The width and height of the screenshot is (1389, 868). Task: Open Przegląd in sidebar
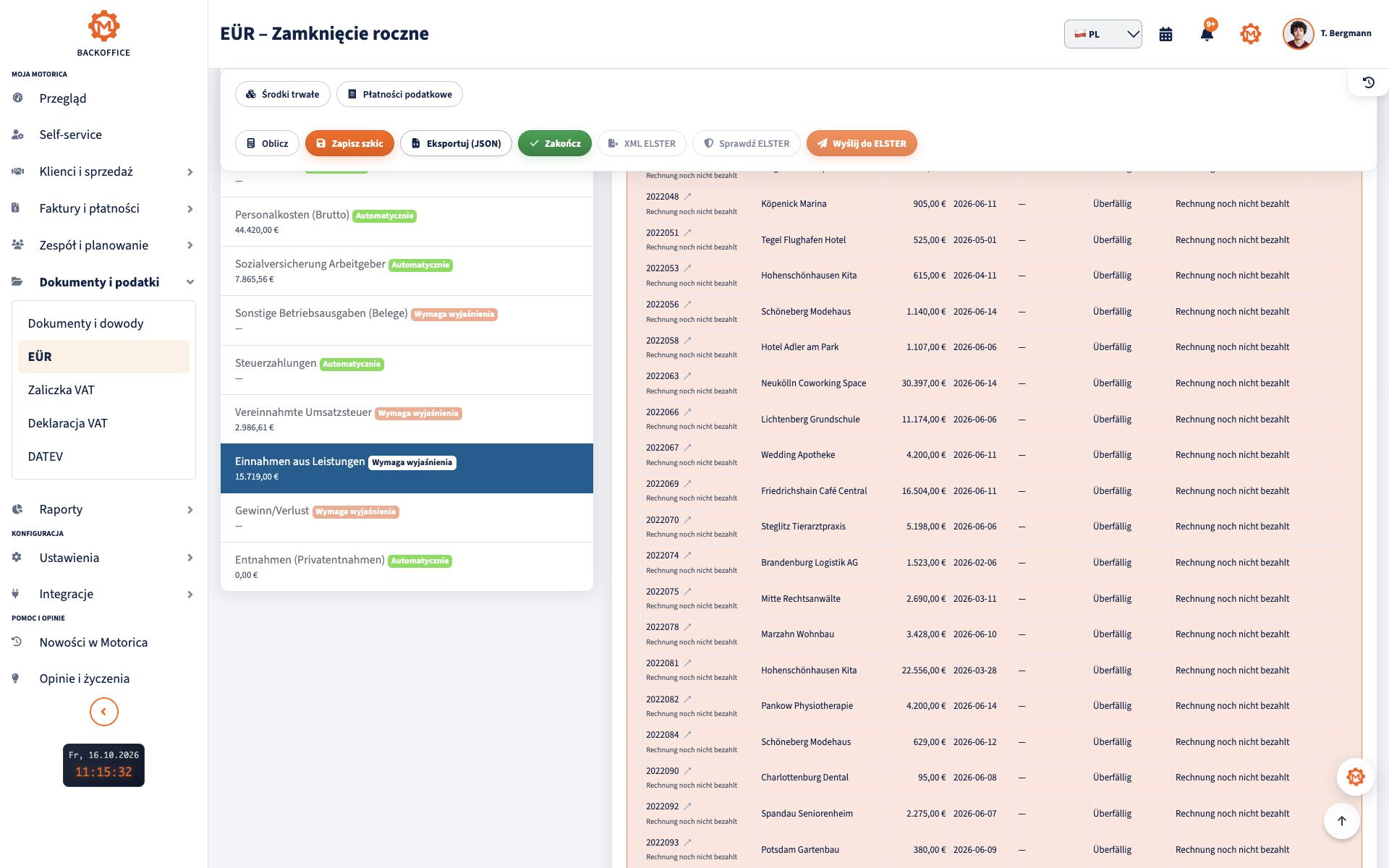click(103, 98)
